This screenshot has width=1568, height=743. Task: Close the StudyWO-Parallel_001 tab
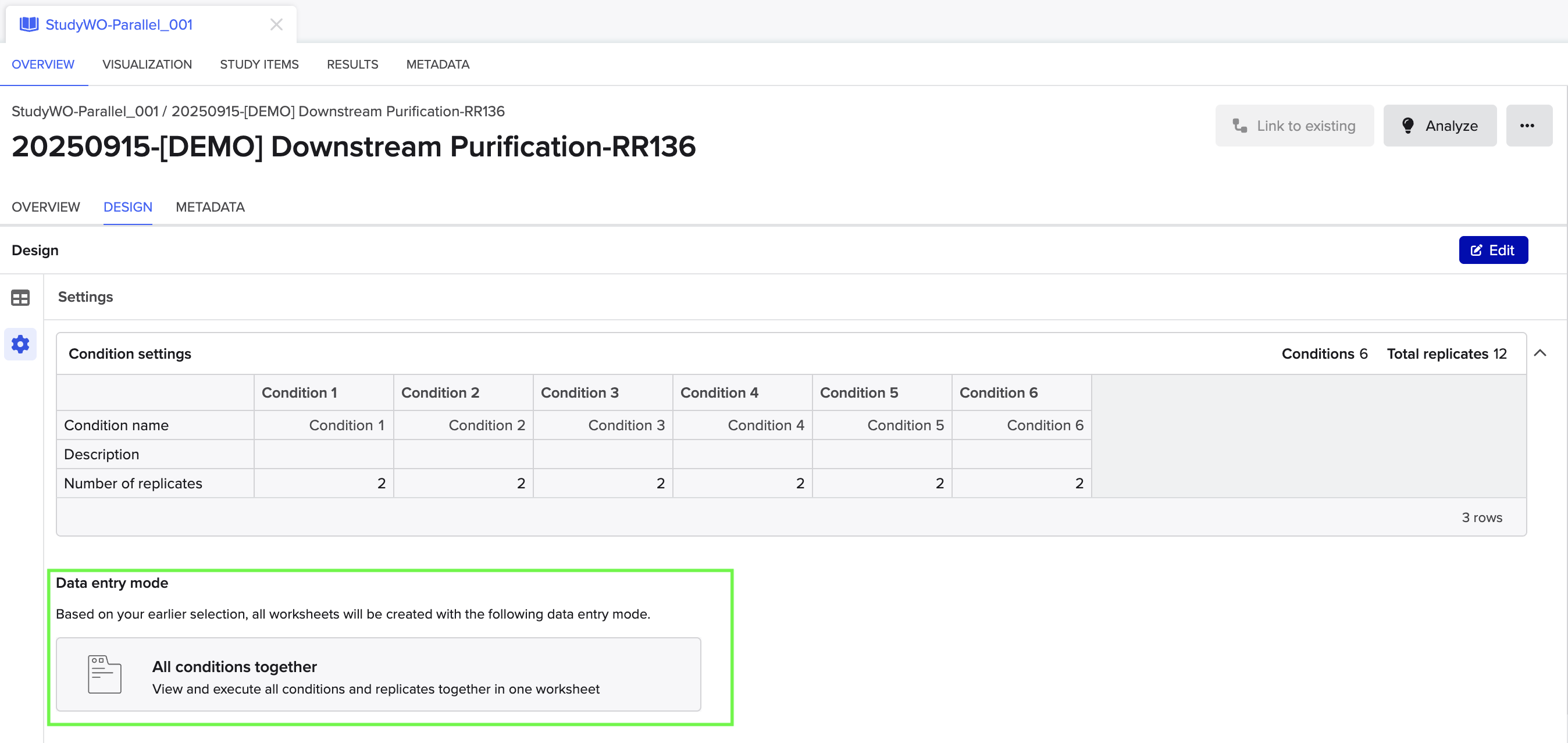click(276, 24)
